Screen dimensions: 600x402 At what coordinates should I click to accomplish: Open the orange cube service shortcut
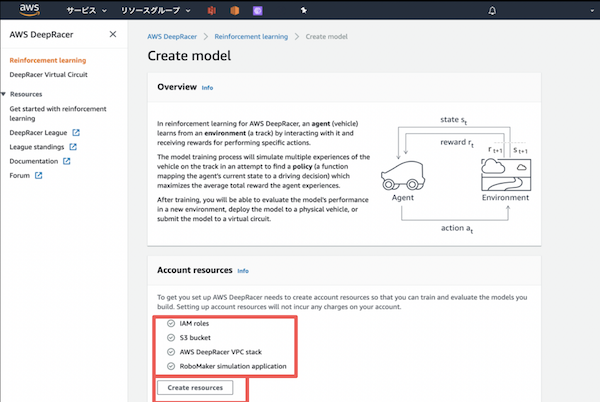(235, 11)
